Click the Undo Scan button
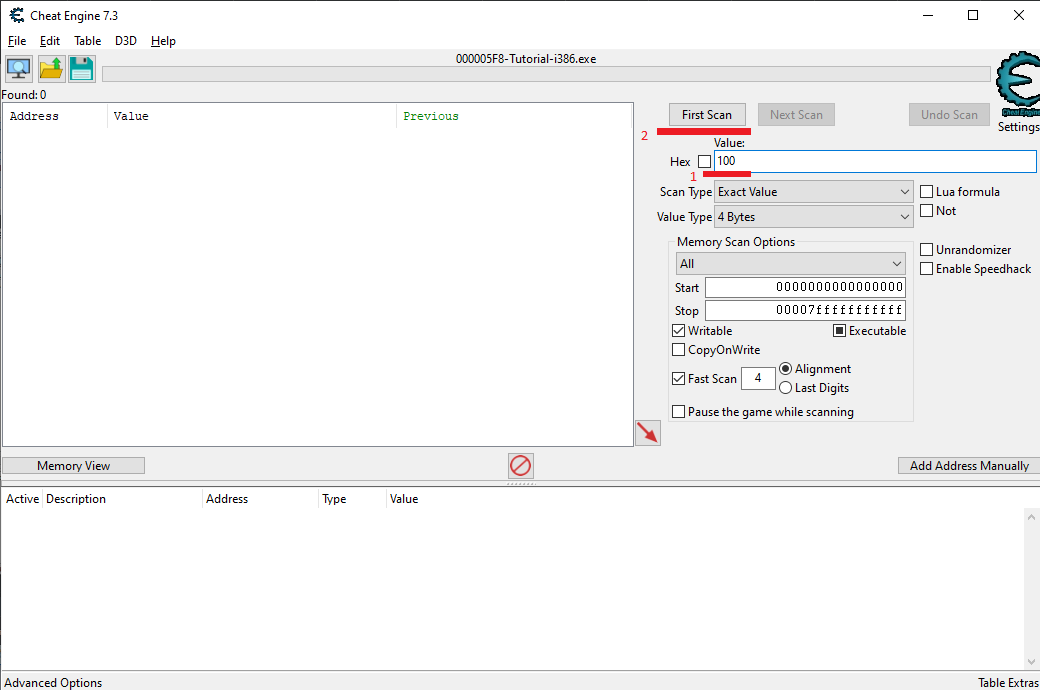This screenshot has width=1040, height=690. 949,115
